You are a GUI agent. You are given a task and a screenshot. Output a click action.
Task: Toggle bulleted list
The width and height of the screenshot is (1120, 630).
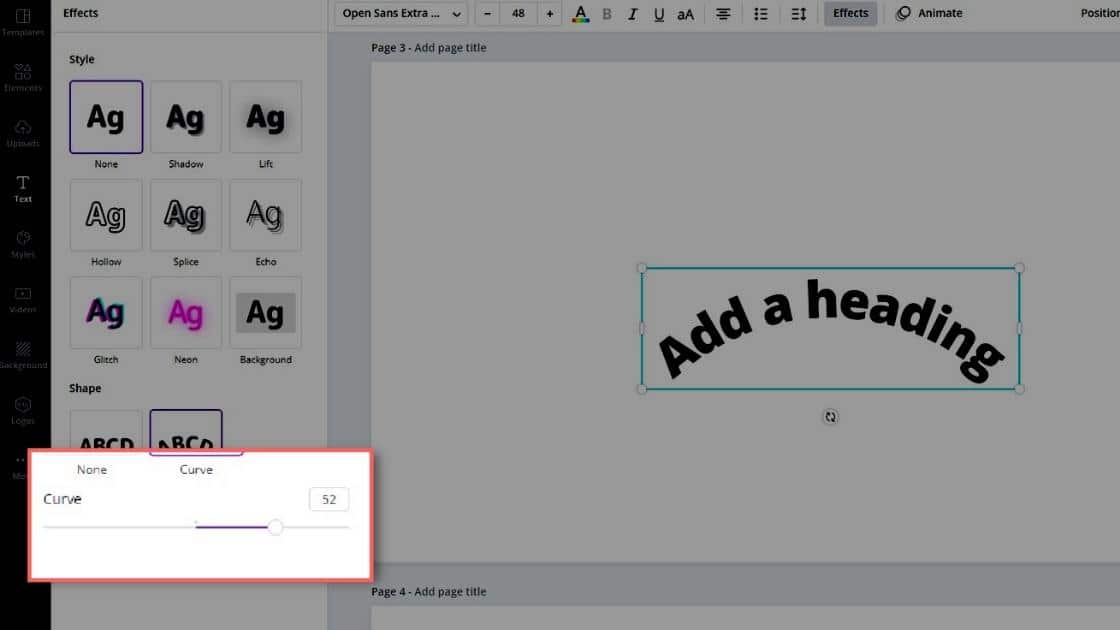pyautogui.click(x=761, y=14)
